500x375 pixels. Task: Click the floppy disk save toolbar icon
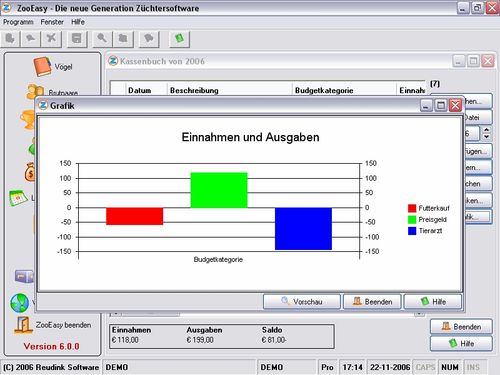click(77, 39)
